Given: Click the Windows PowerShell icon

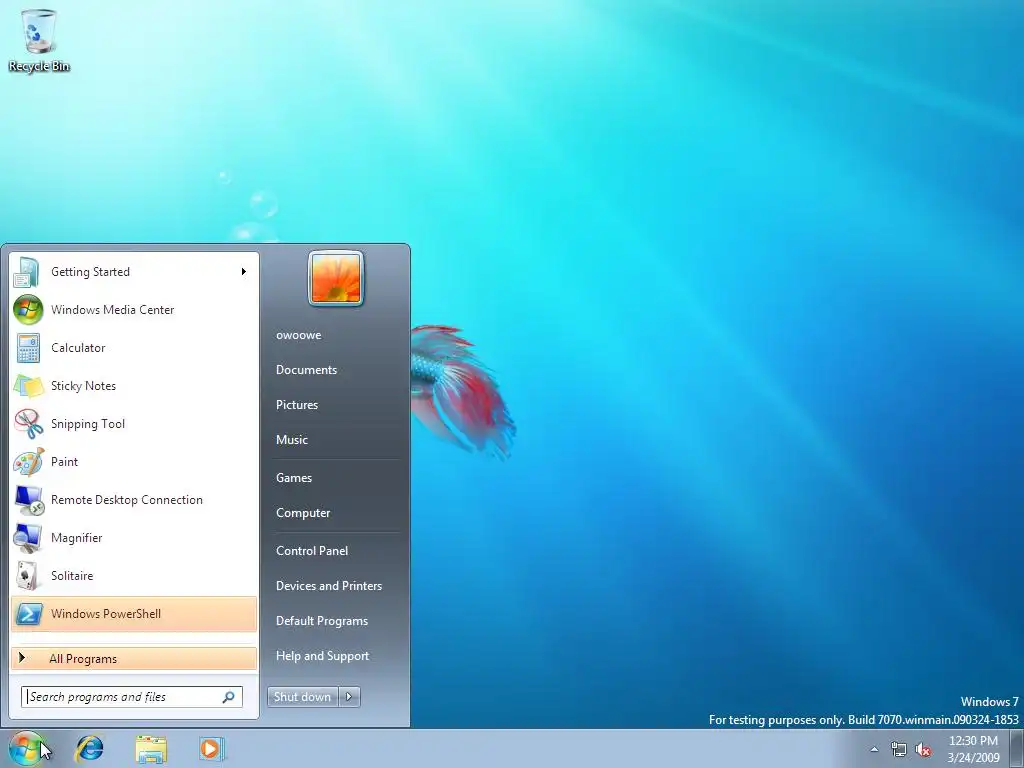Looking at the screenshot, I should [x=29, y=614].
